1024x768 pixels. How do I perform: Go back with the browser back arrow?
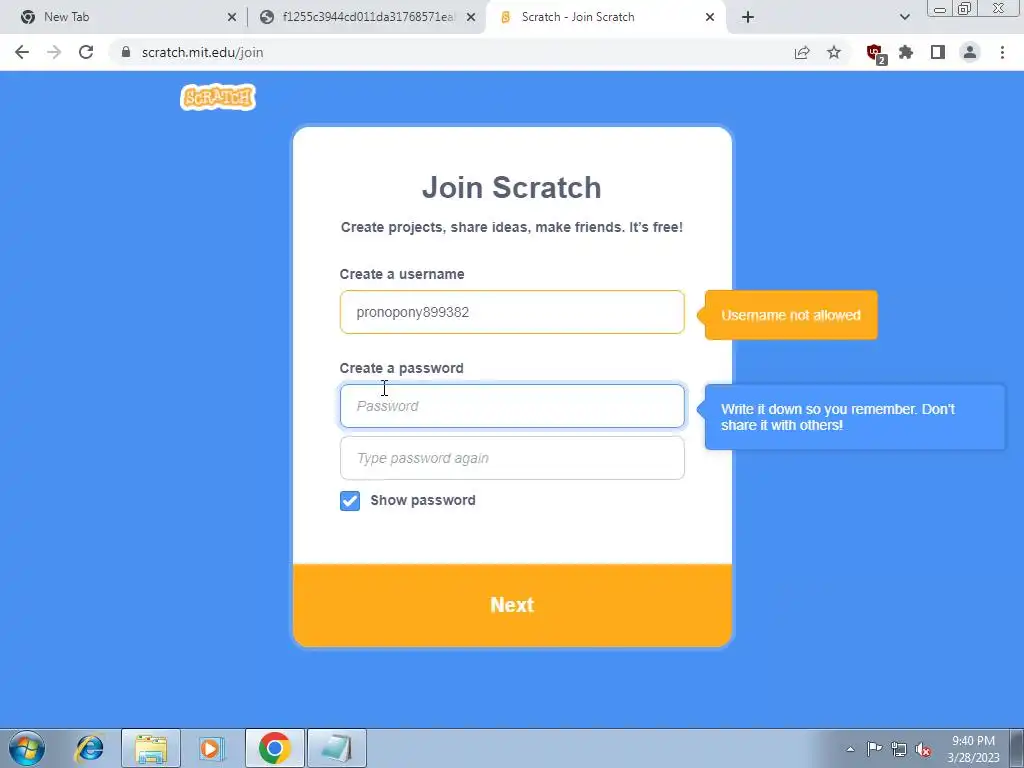click(22, 52)
